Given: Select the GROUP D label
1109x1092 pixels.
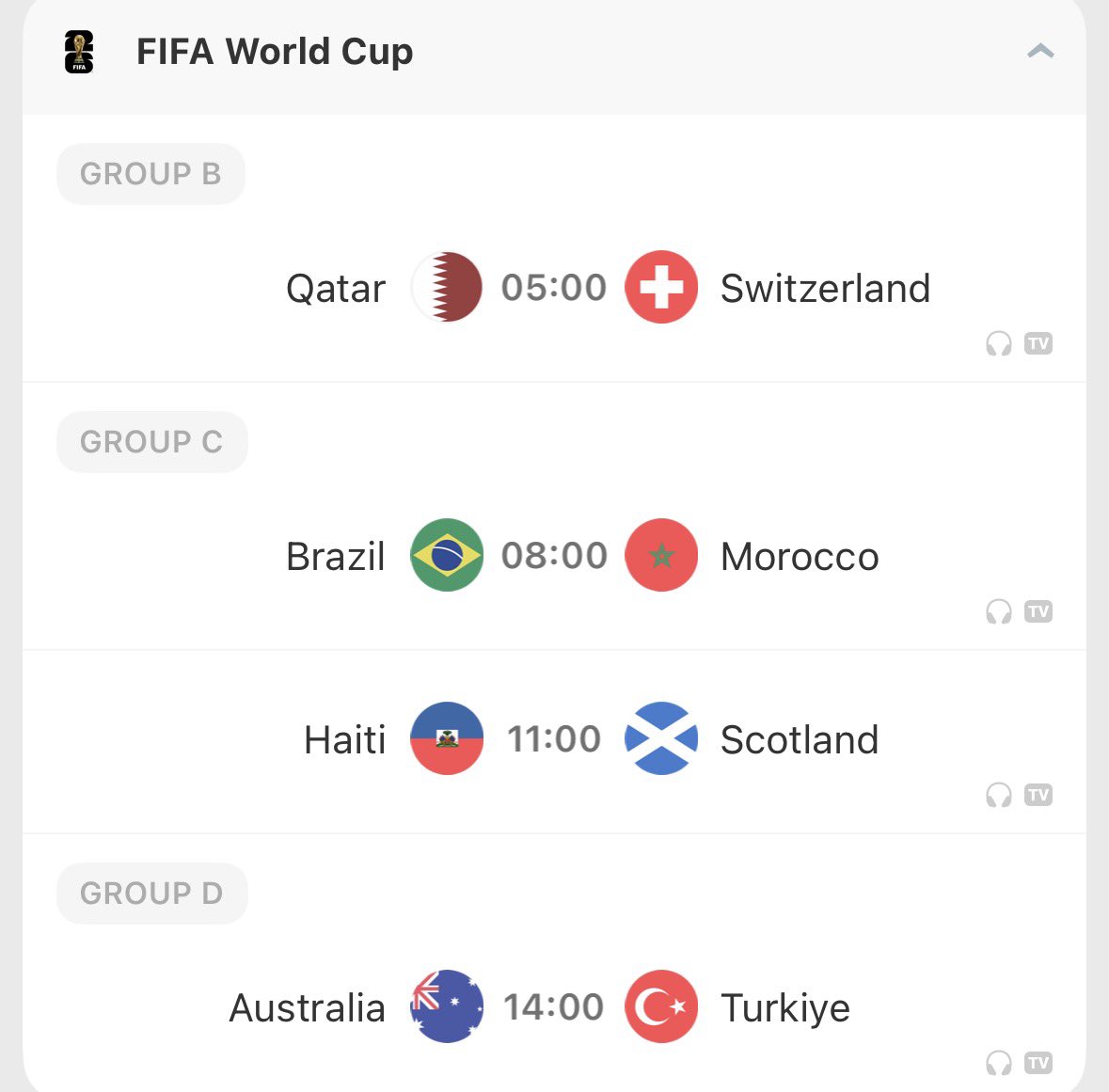Looking at the screenshot, I should coord(152,894).
